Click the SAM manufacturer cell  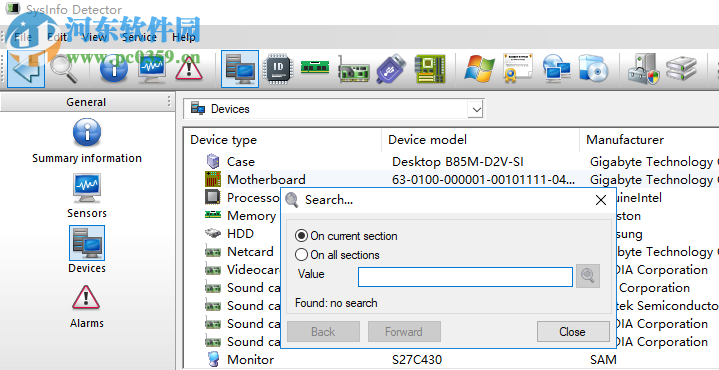tap(603, 359)
